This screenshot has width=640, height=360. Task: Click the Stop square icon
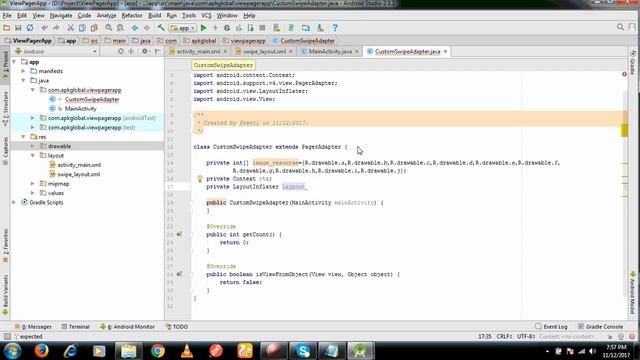click(262, 28)
